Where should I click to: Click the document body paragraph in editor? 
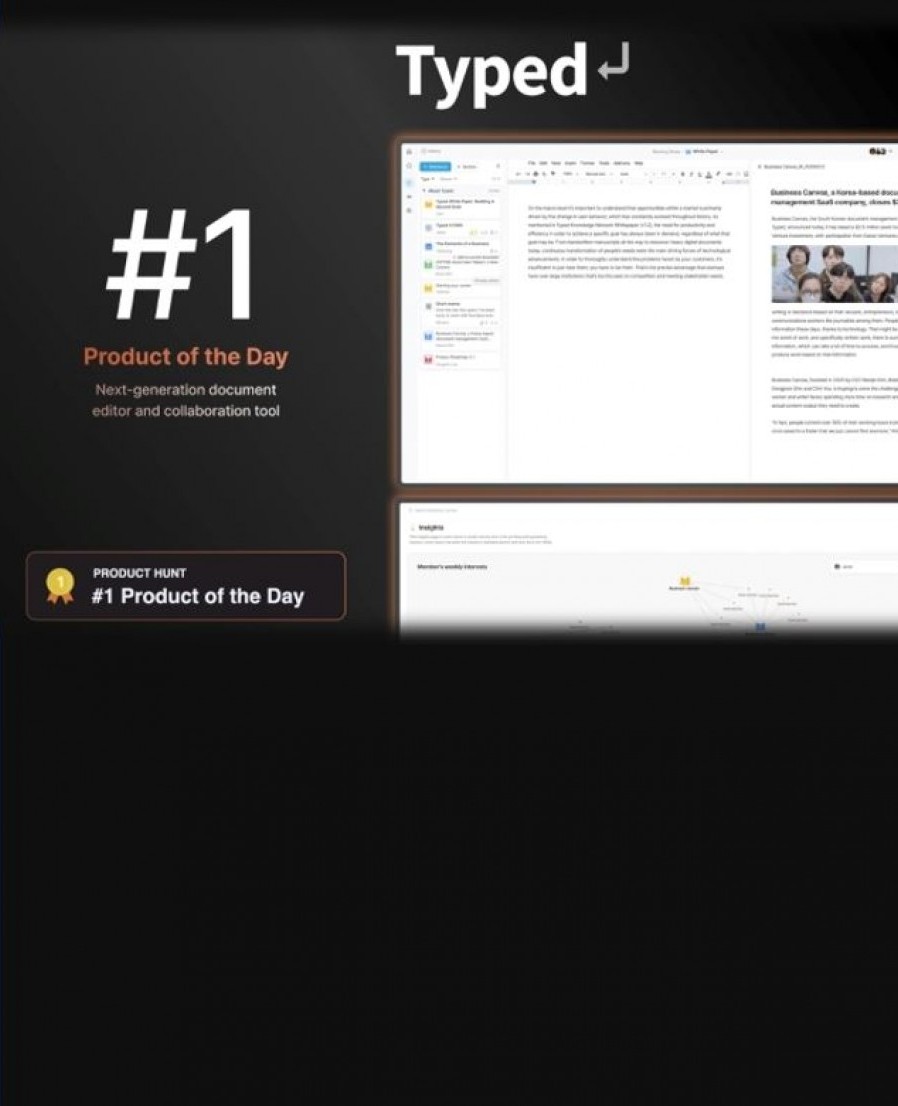tap(629, 242)
